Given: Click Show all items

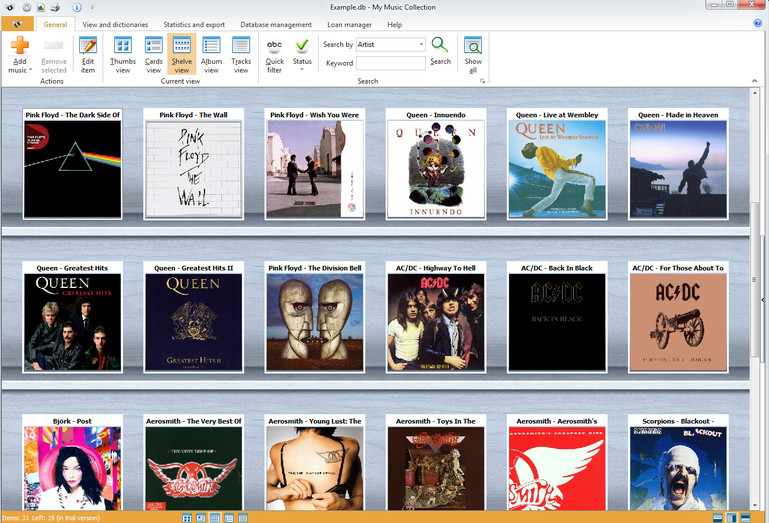Looking at the screenshot, I should 473,54.
